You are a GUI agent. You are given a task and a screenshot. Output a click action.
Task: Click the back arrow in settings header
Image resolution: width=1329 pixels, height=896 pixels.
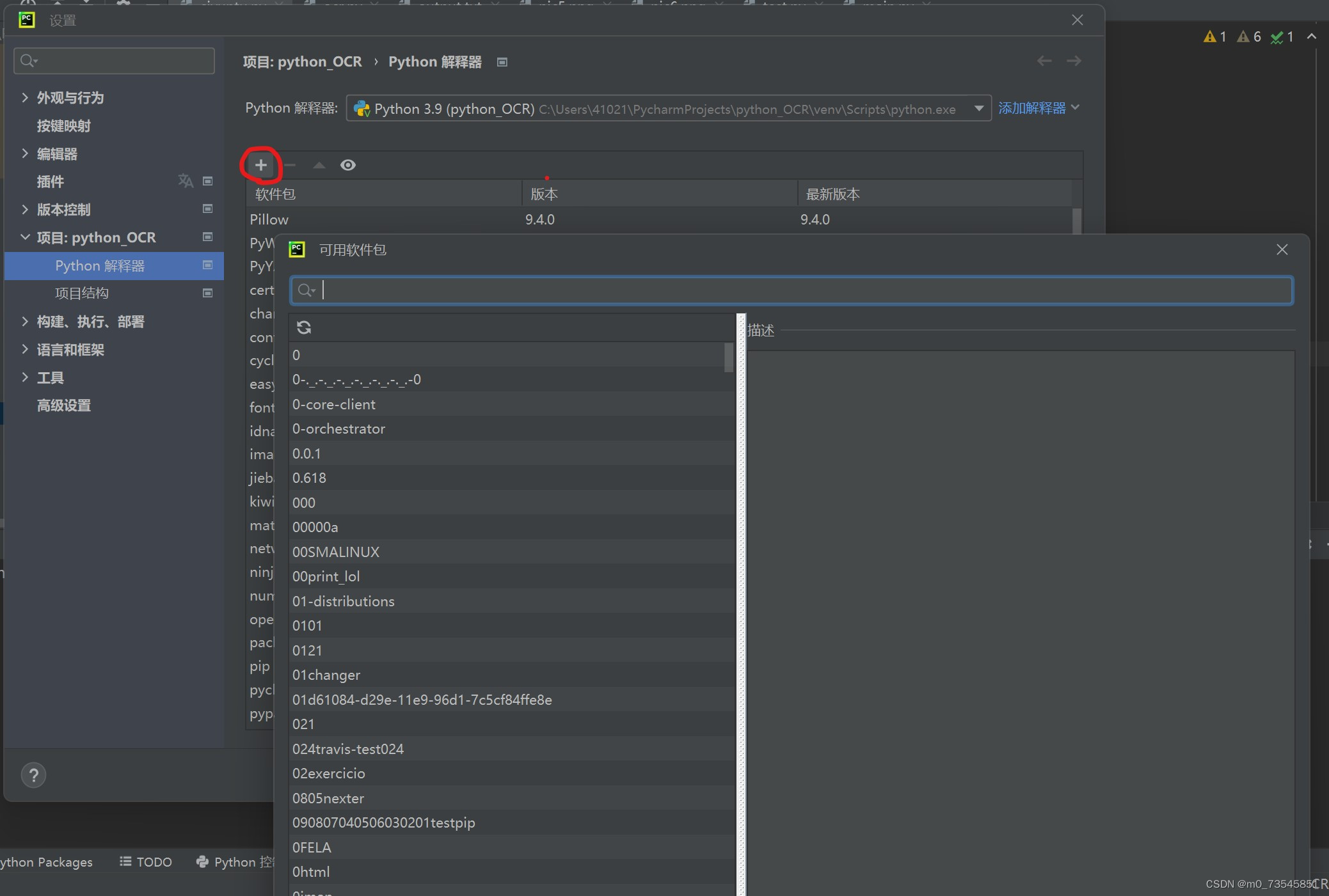tap(1044, 61)
